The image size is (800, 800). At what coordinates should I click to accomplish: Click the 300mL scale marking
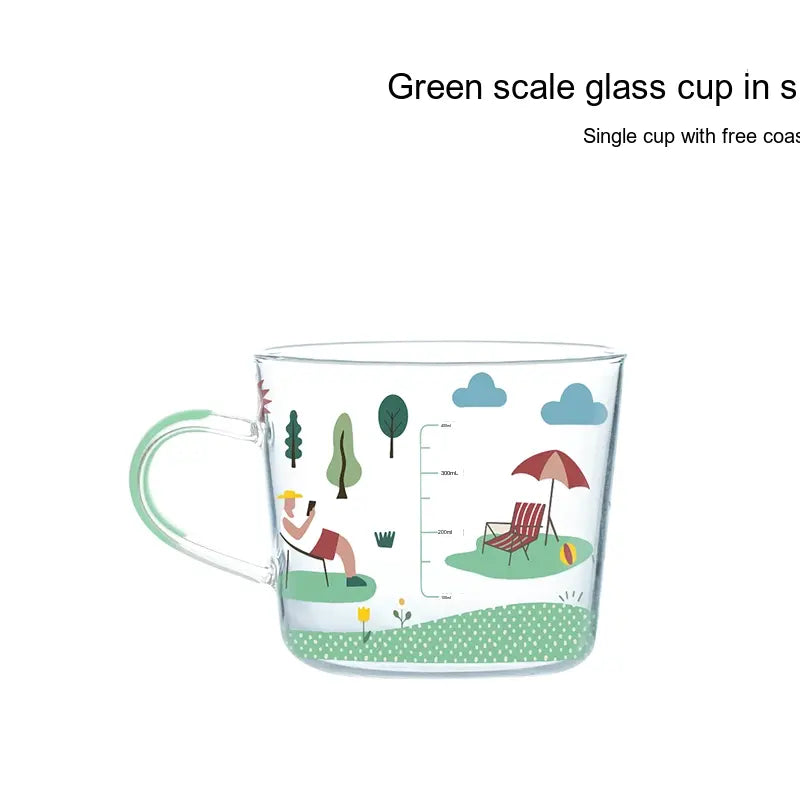pyautogui.click(x=449, y=473)
